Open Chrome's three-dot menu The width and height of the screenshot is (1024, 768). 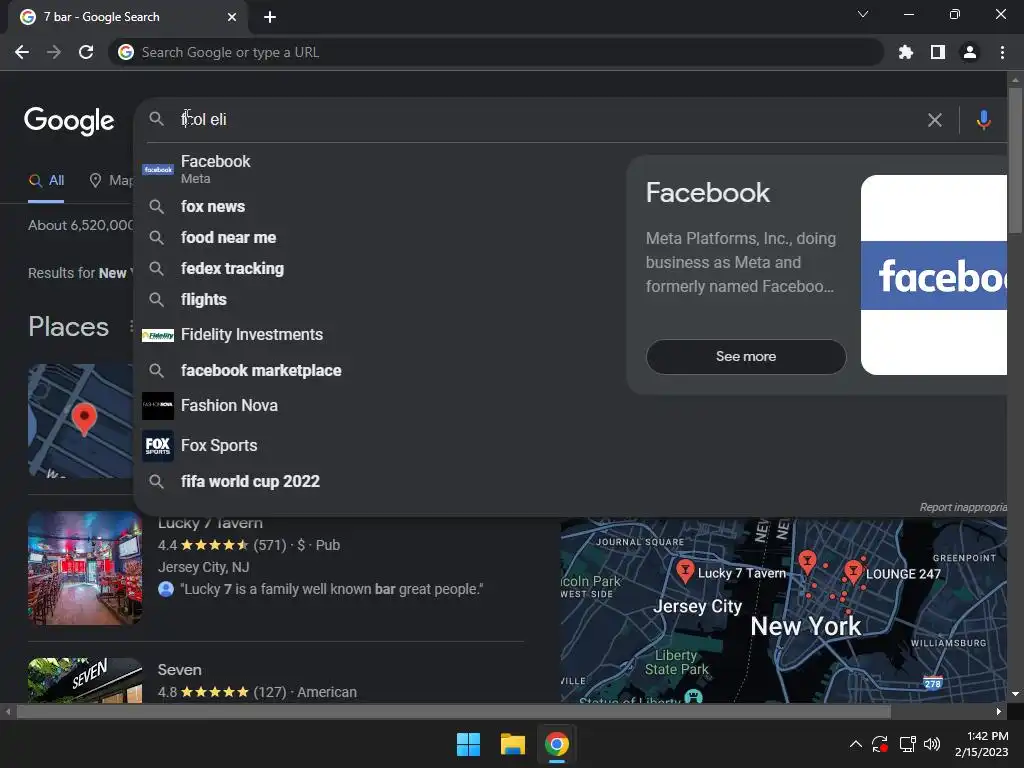(1002, 52)
